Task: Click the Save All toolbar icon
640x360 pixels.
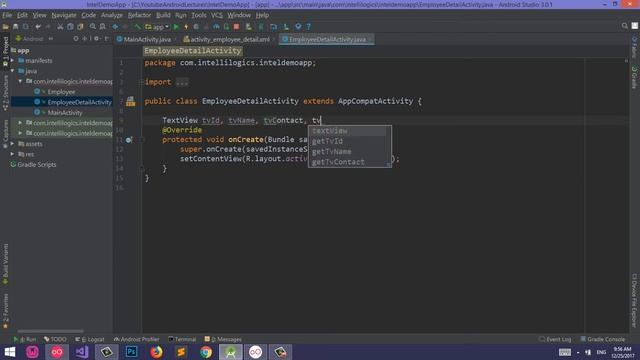Action: 16,27
